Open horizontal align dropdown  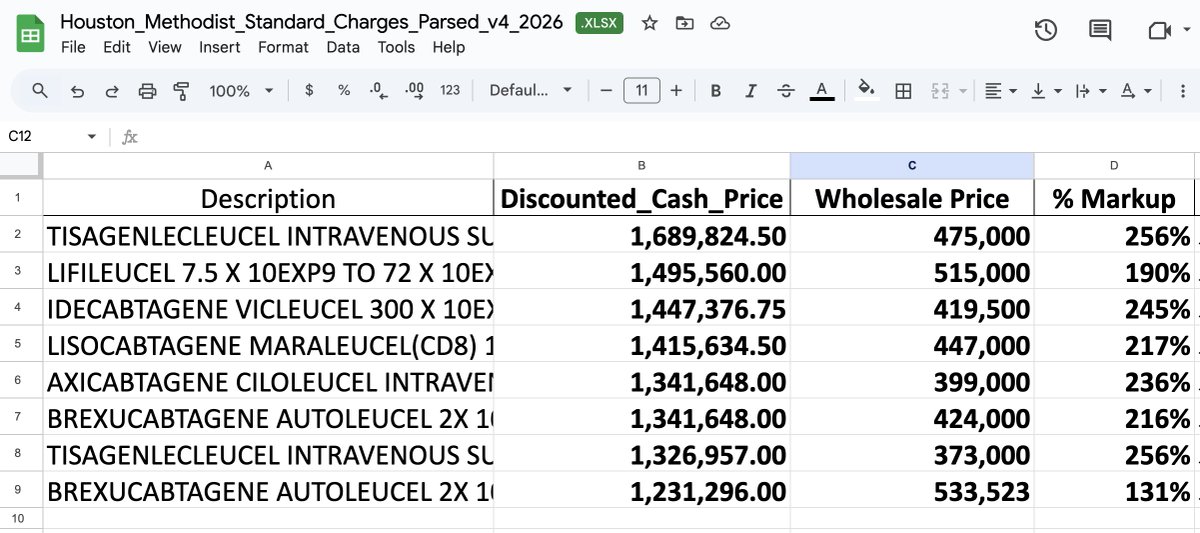pyautogui.click(x=1000, y=91)
